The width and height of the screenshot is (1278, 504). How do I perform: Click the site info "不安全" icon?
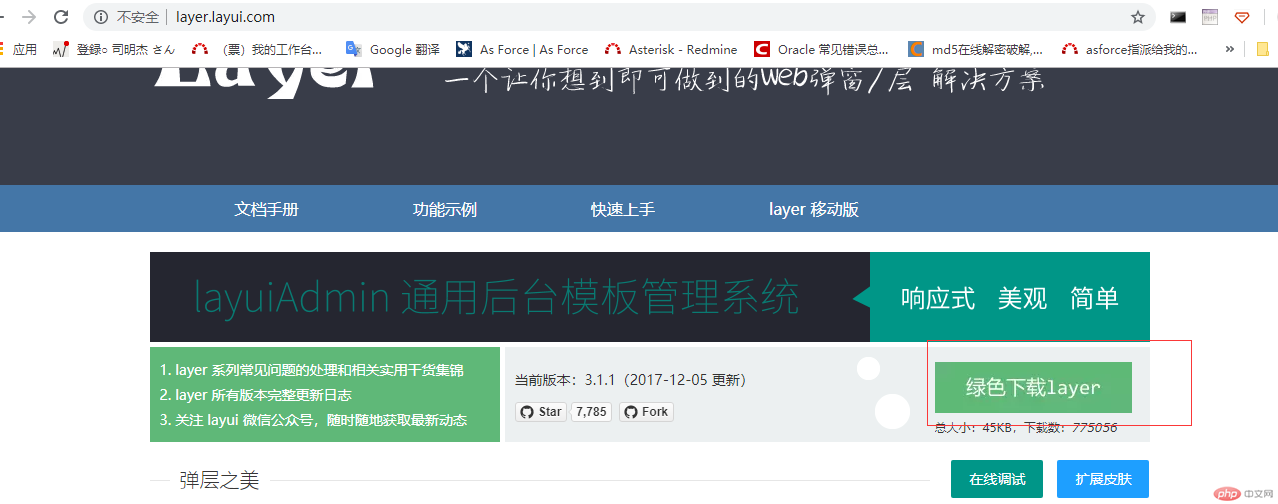[101, 17]
